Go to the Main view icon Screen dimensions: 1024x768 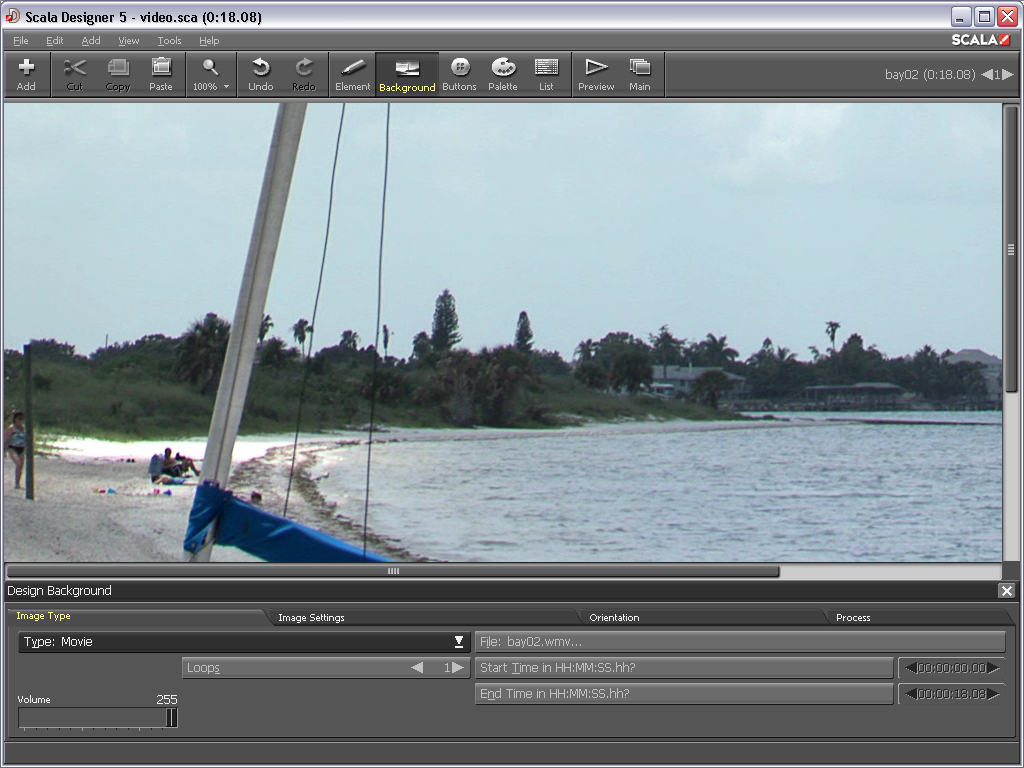(640, 74)
